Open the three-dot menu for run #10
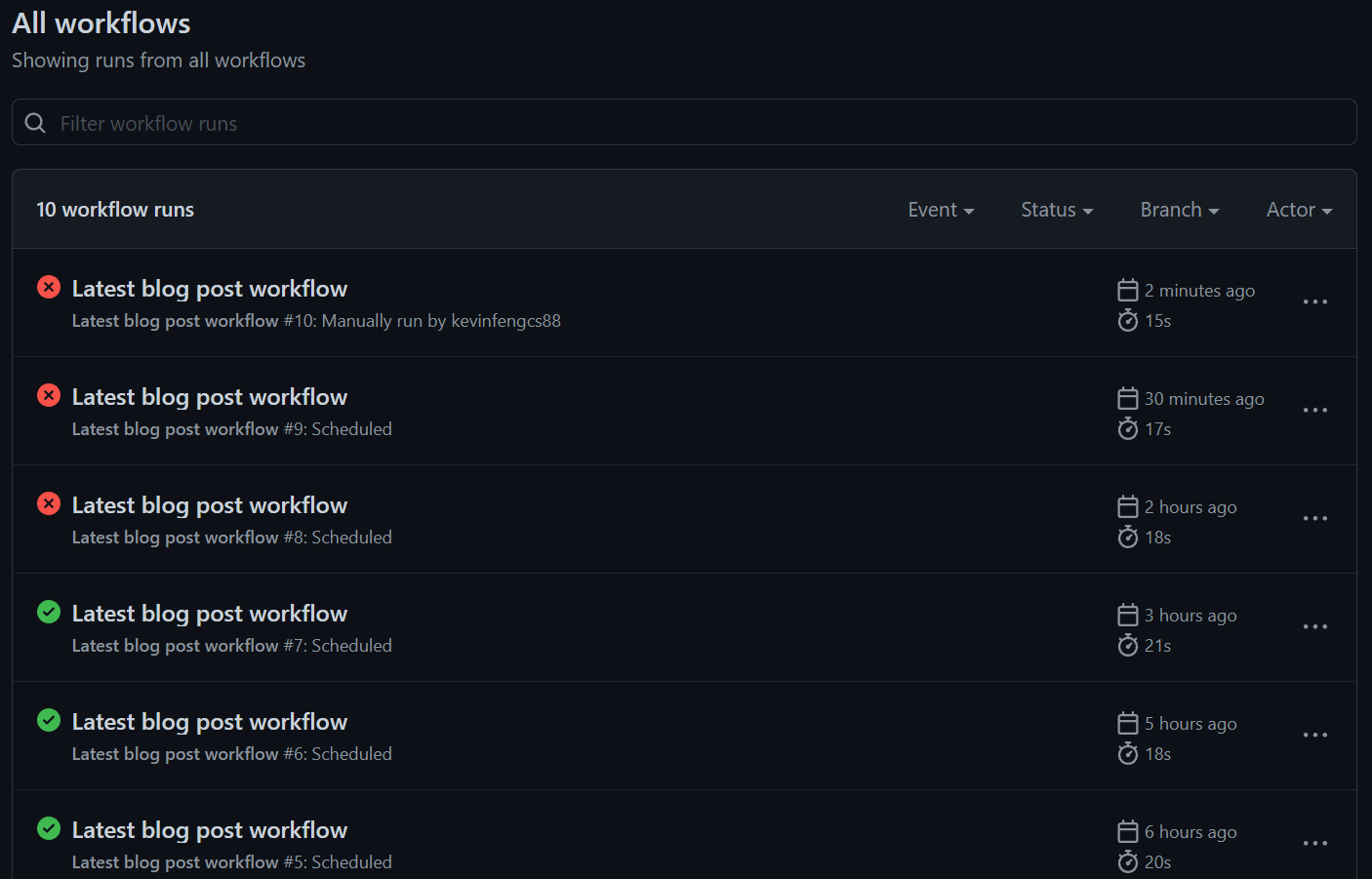The height and width of the screenshot is (879, 1372). (x=1315, y=301)
